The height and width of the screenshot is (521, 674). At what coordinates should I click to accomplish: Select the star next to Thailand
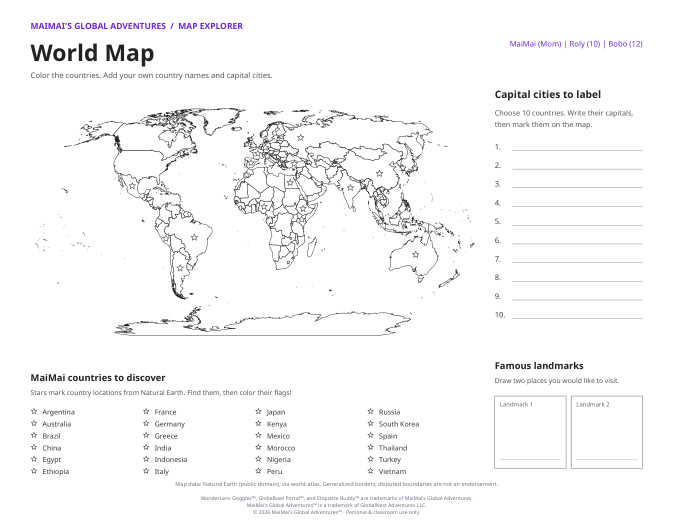click(x=371, y=447)
